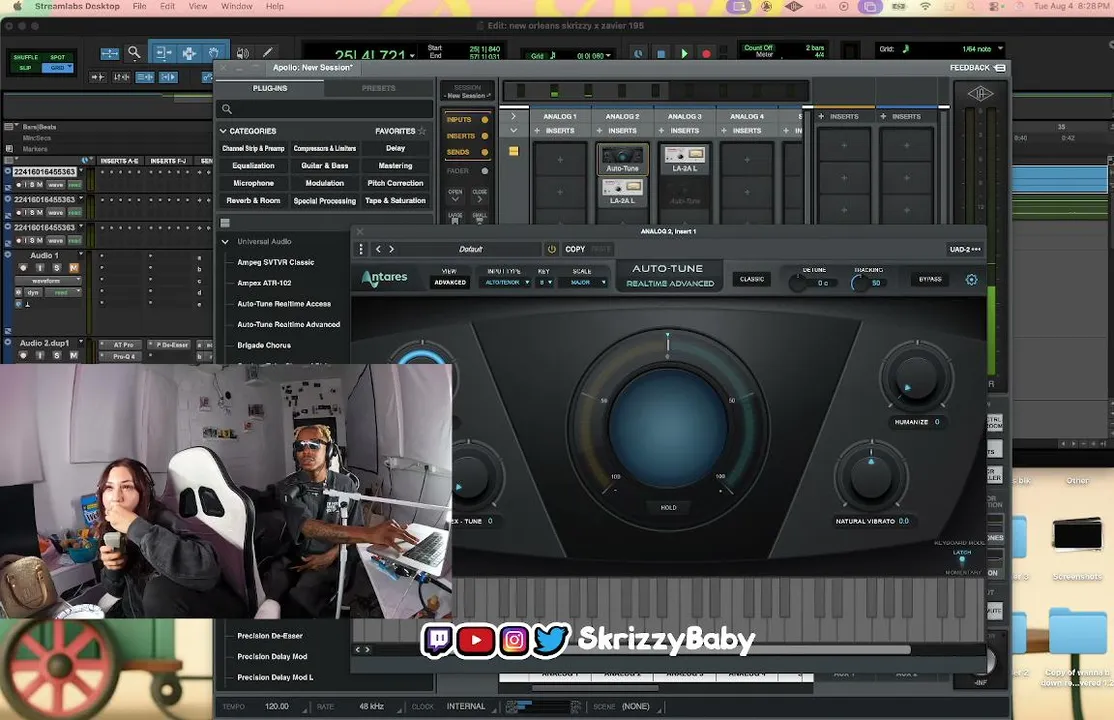
Task: Click the Compressors & Limiters category button
Action: click(x=325, y=149)
